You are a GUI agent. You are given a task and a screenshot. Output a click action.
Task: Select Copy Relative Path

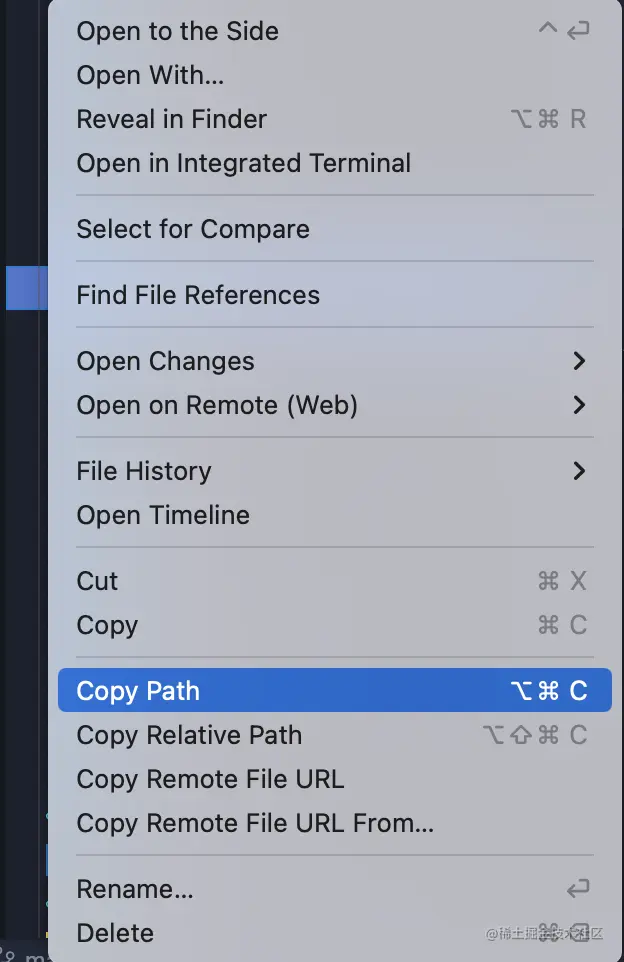coord(189,735)
